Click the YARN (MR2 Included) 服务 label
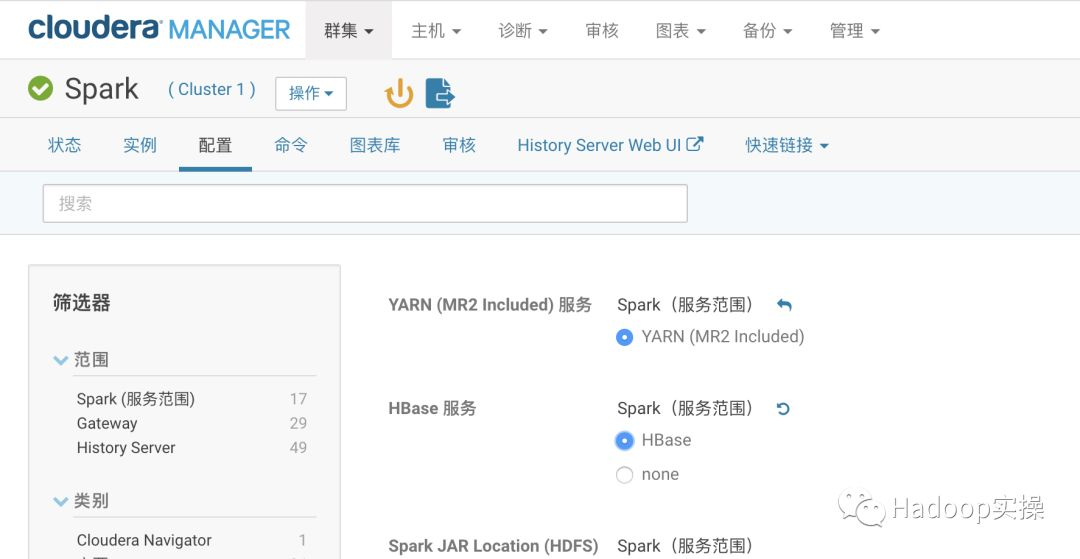1080x559 pixels. [x=490, y=305]
